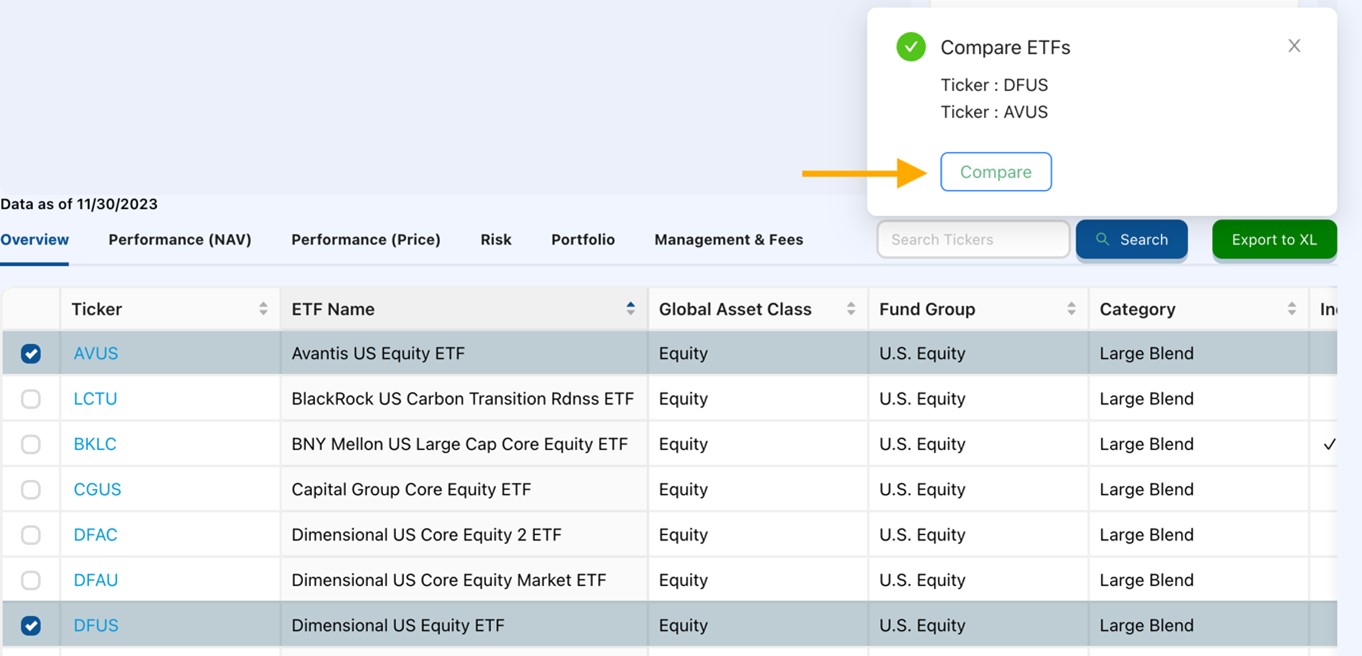This screenshot has height=656, width=1362.
Task: Select Dimensional US Core Equity 2 ETF
Action: click(x=464, y=535)
